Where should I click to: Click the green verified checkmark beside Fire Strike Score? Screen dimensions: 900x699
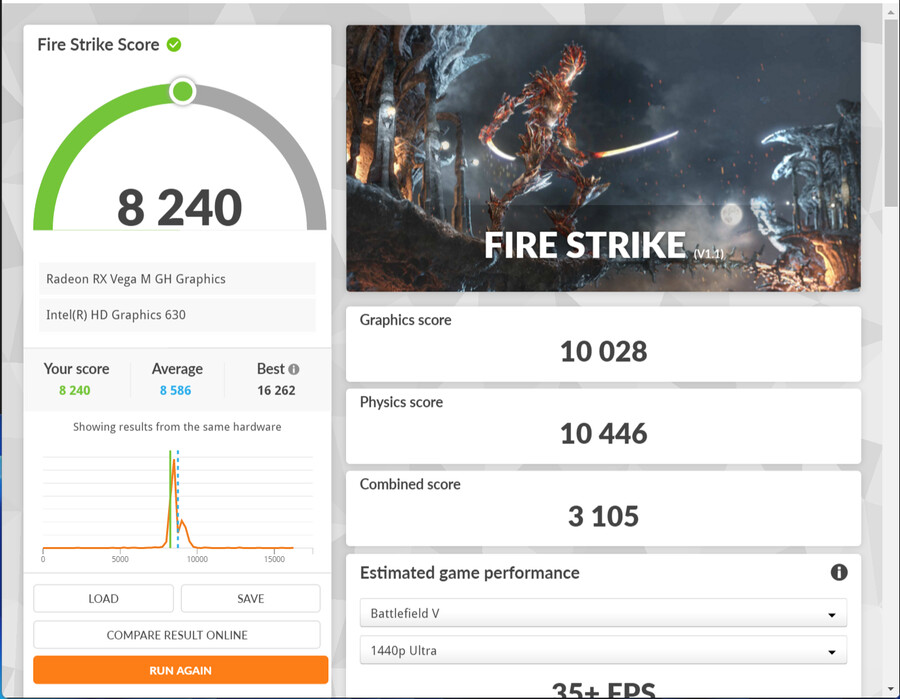tap(173, 44)
